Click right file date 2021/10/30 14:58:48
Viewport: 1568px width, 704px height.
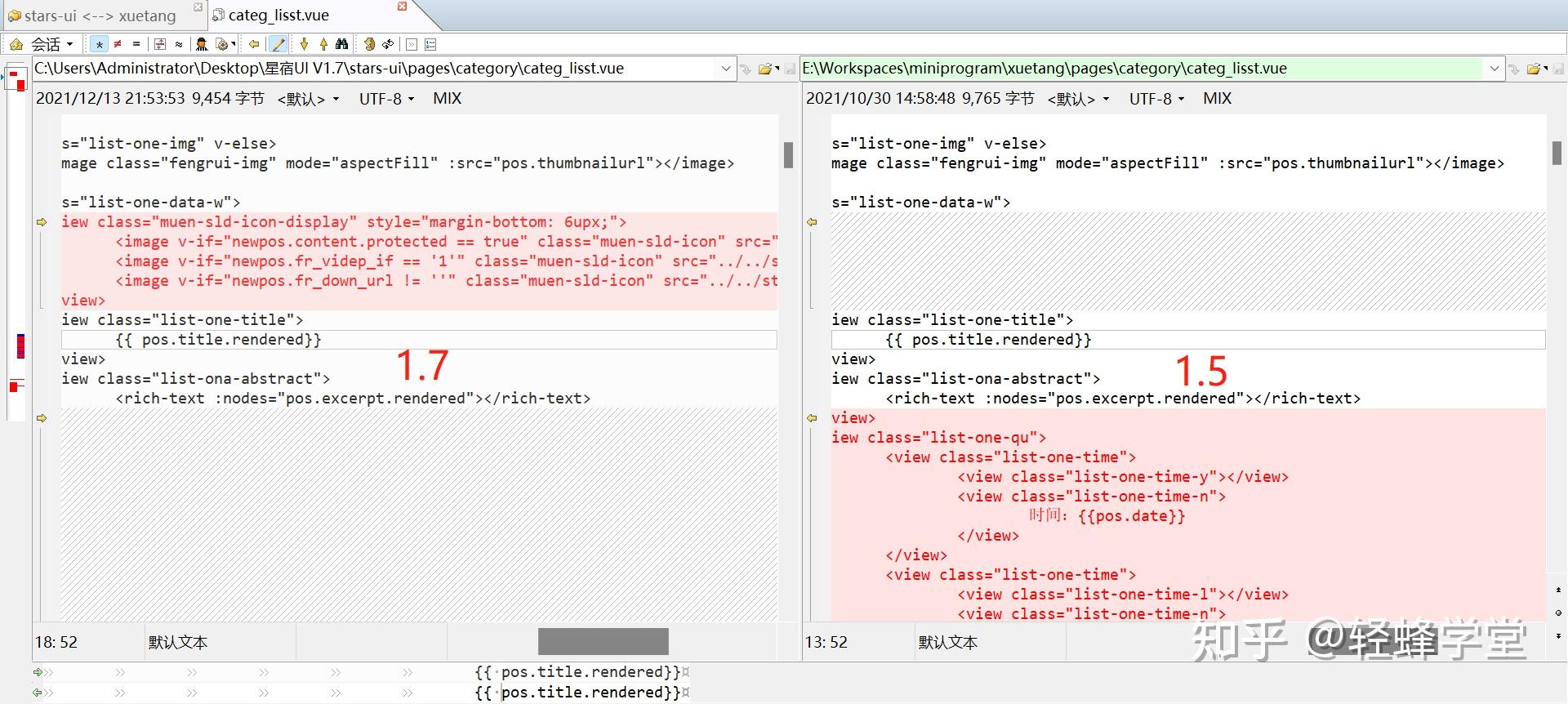coord(880,99)
